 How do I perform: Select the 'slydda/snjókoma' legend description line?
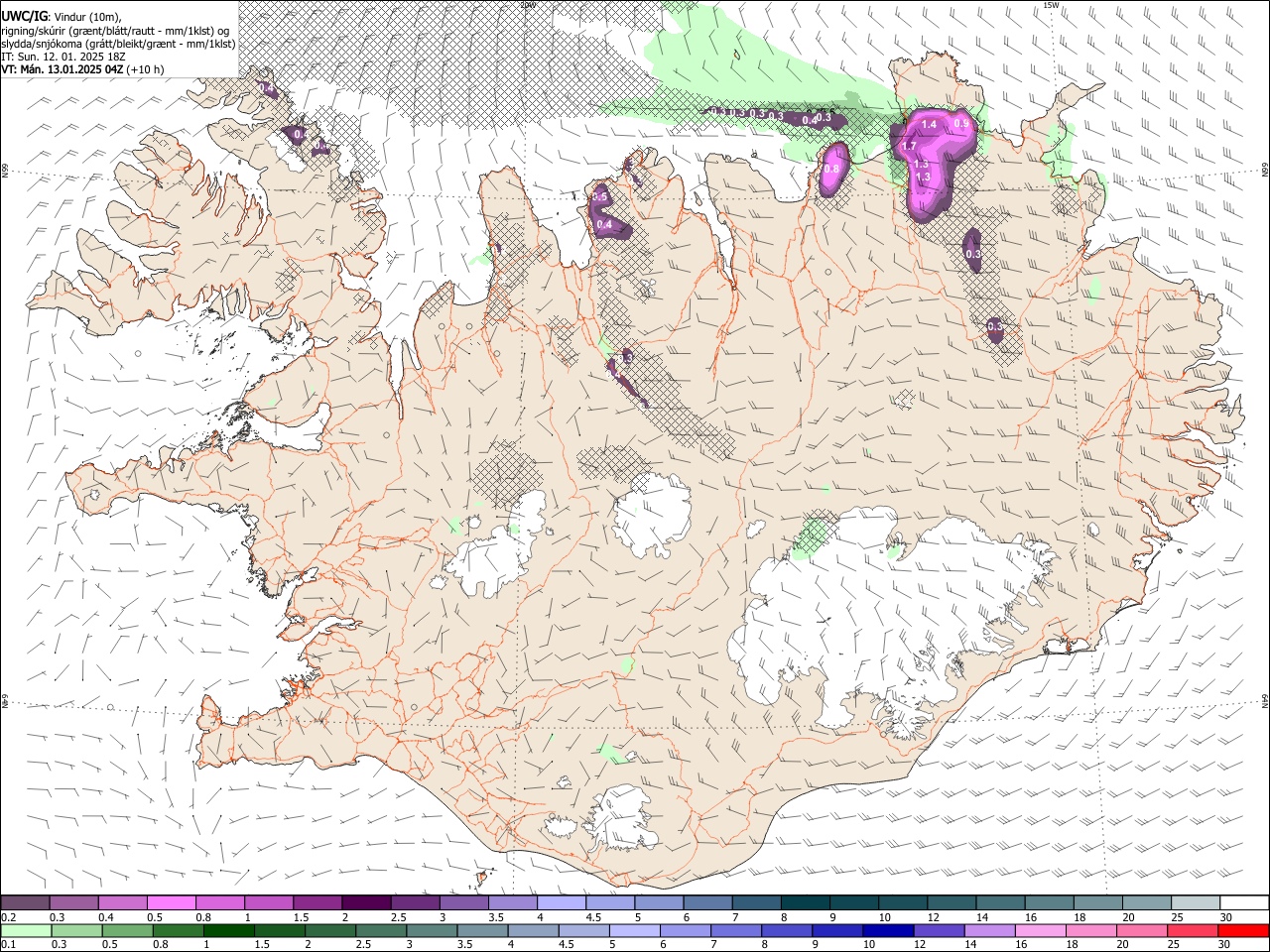[x=118, y=44]
